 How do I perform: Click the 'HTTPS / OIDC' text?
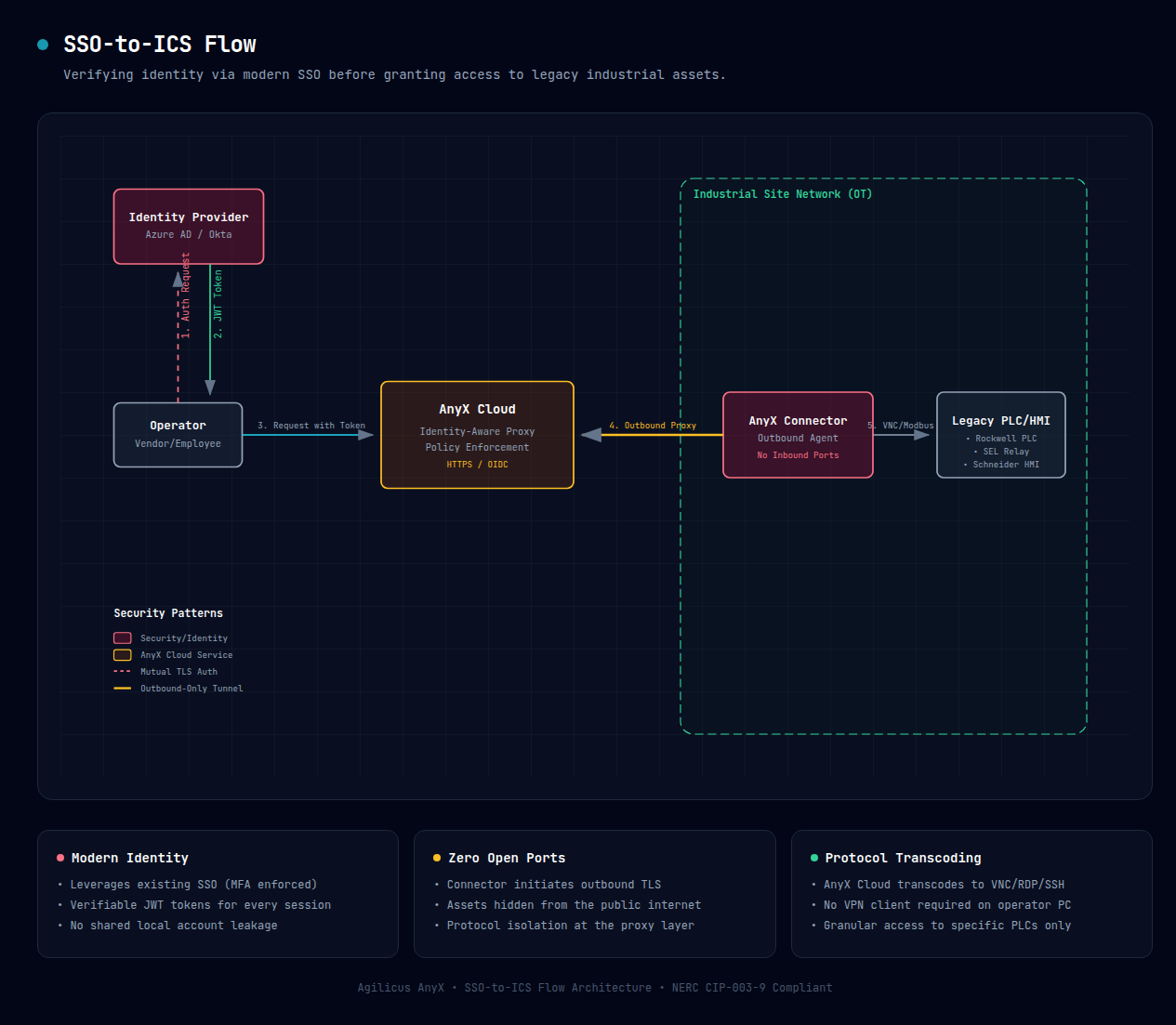point(477,465)
